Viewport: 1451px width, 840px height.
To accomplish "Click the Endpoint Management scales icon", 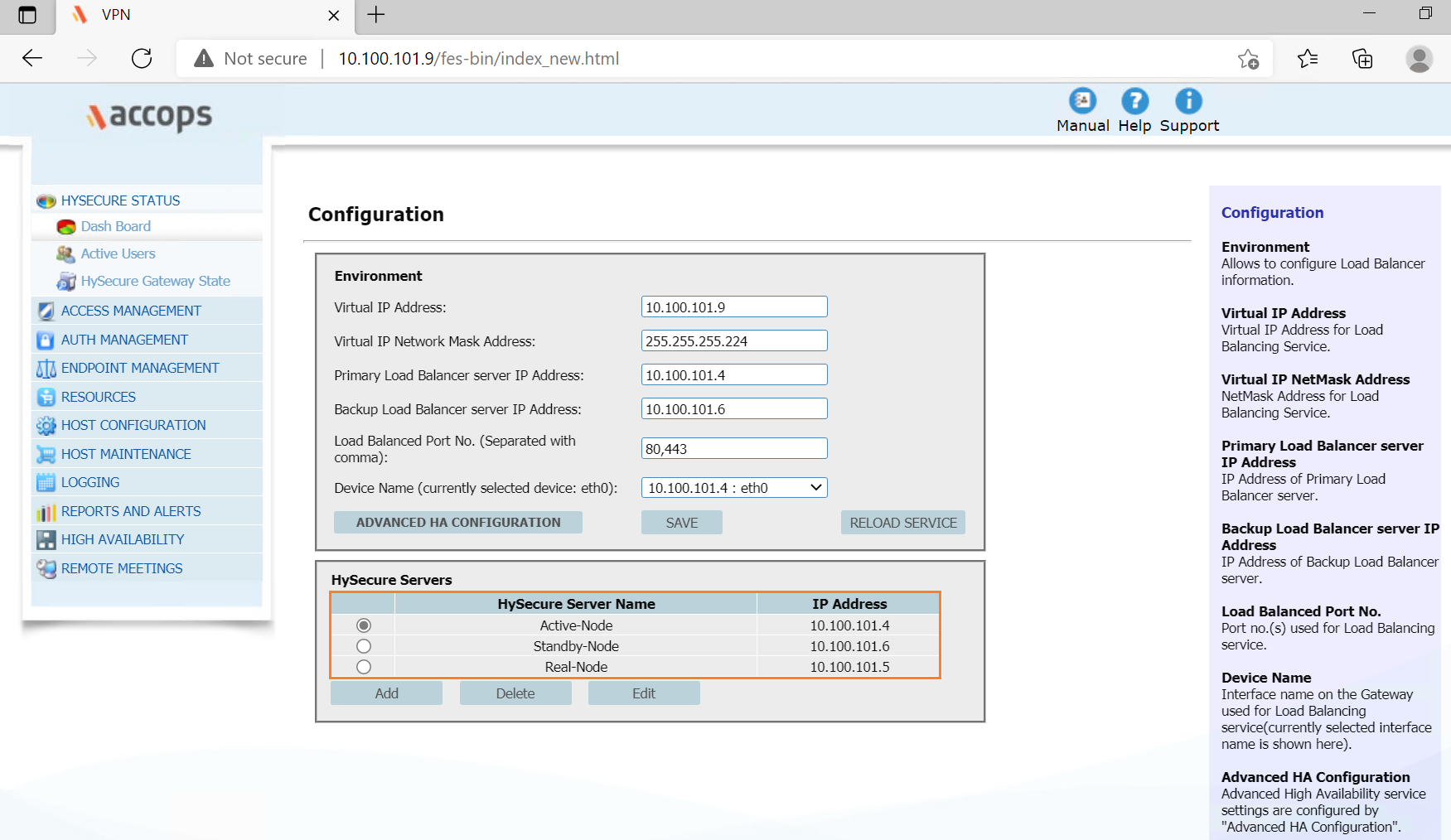I will click(46, 369).
